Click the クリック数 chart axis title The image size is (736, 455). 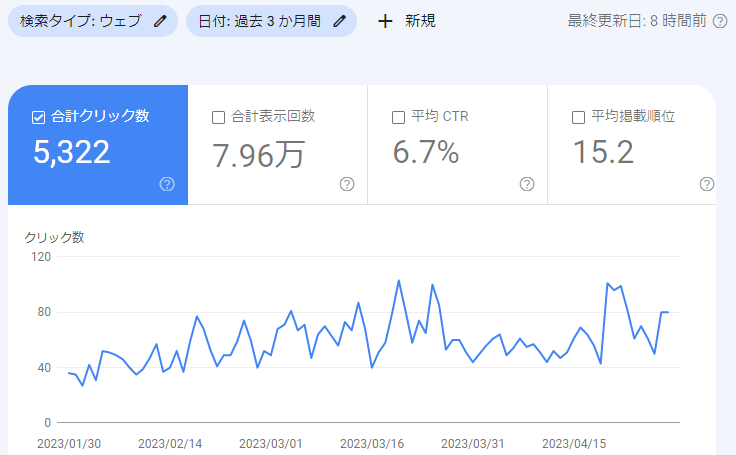pos(54,238)
